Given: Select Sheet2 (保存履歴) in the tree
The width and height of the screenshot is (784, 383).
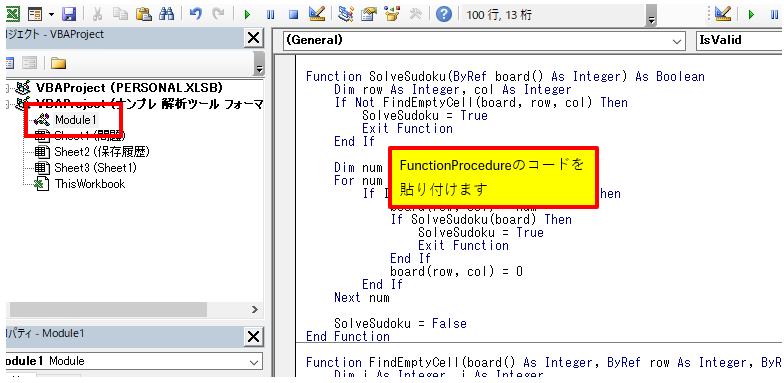Looking at the screenshot, I should coord(102,152).
